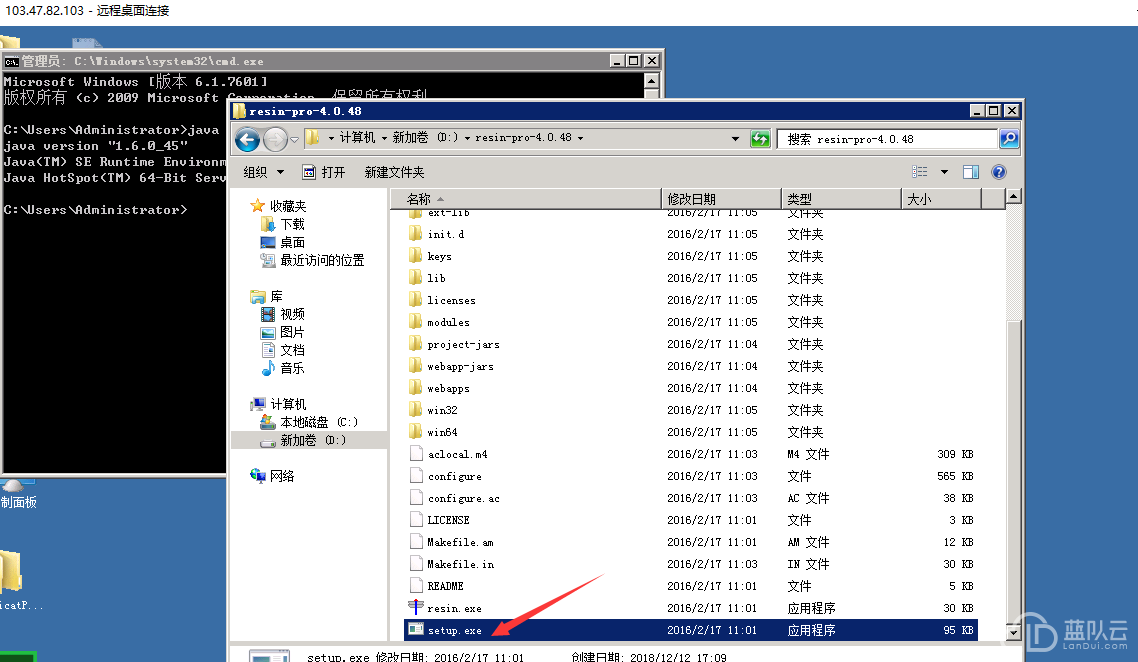Click the cmd window scrollbar up arrow
Screen dimensions: 1138x662
[651, 81]
